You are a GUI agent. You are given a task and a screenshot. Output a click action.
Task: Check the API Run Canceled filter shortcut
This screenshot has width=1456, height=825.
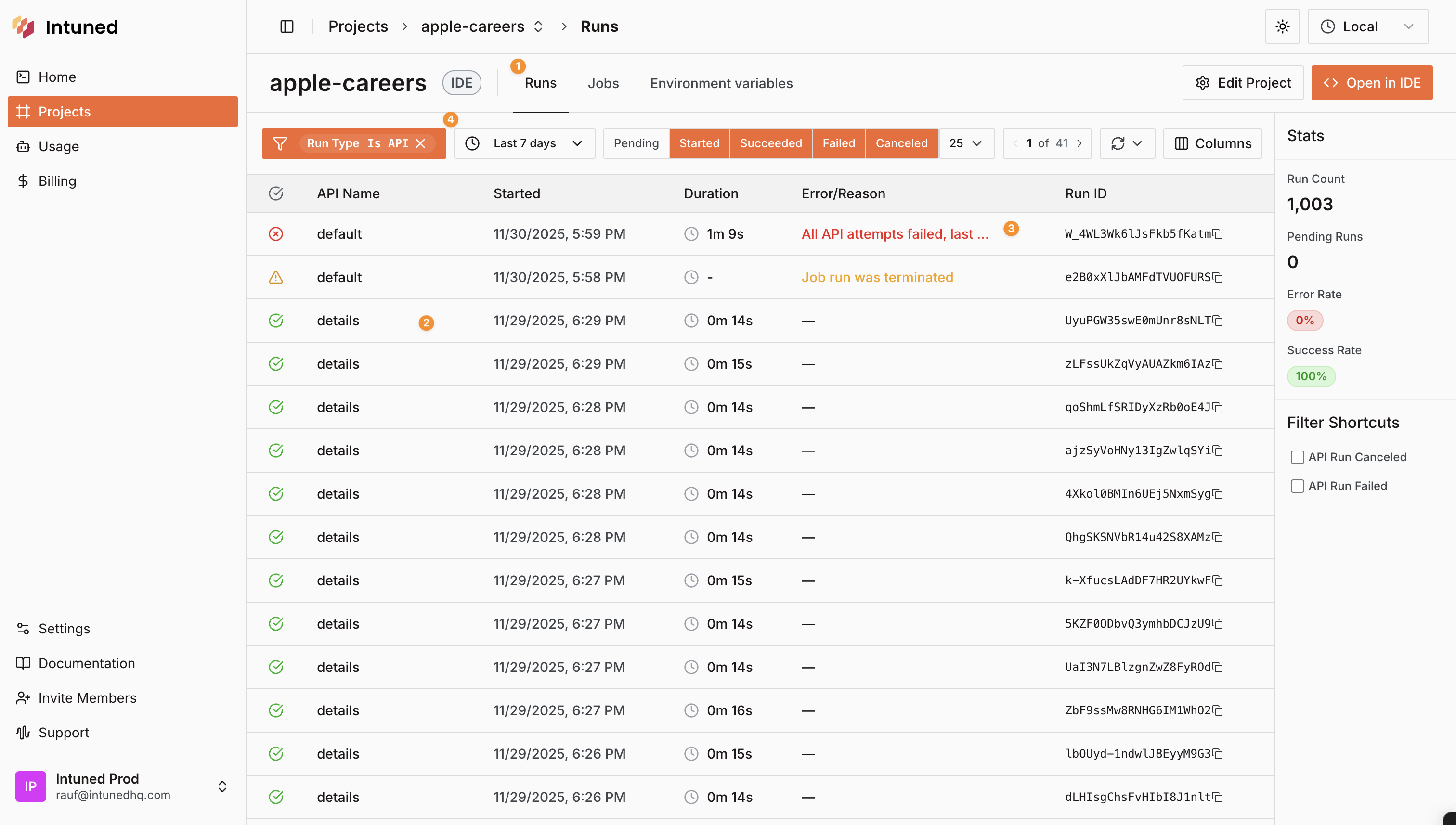(1298, 457)
